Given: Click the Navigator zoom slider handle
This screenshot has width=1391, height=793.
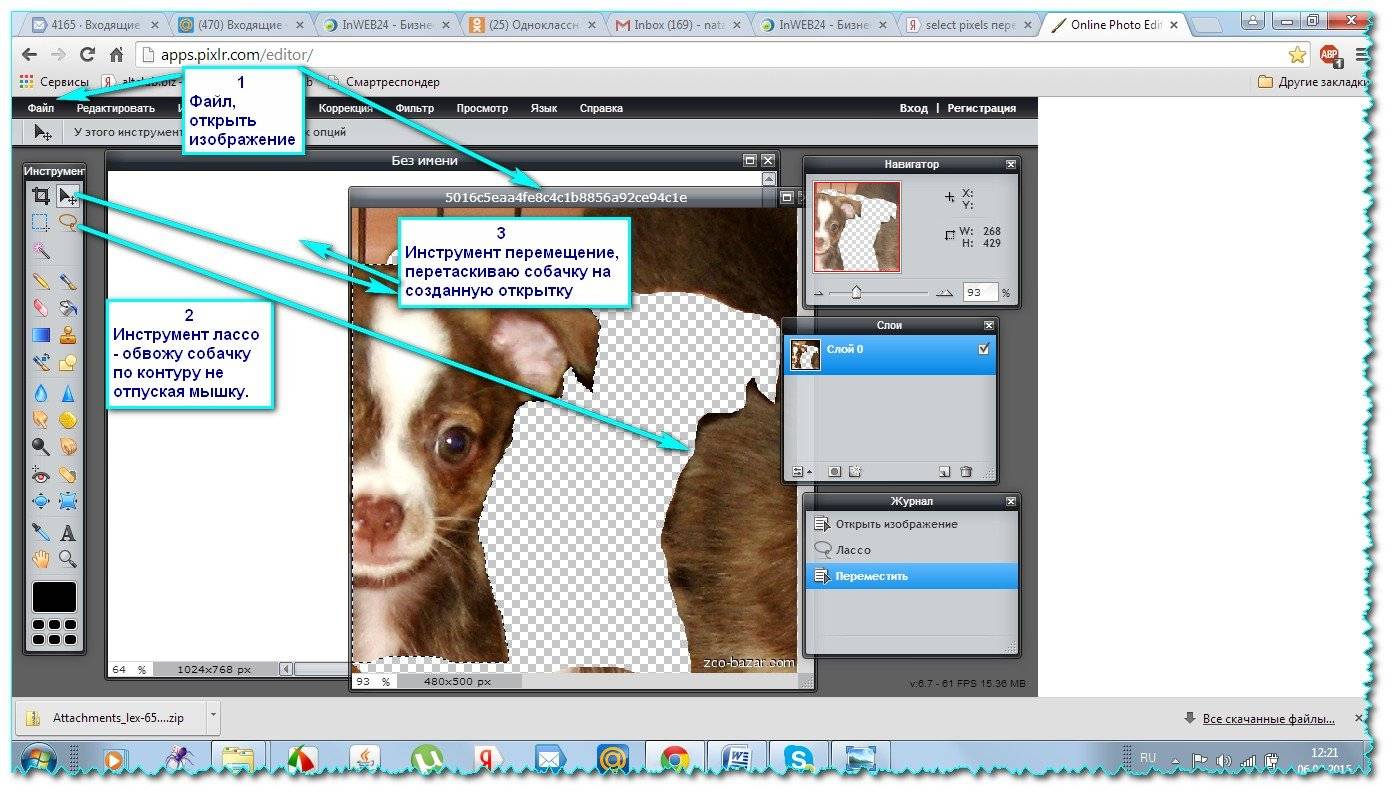Looking at the screenshot, I should [x=856, y=292].
